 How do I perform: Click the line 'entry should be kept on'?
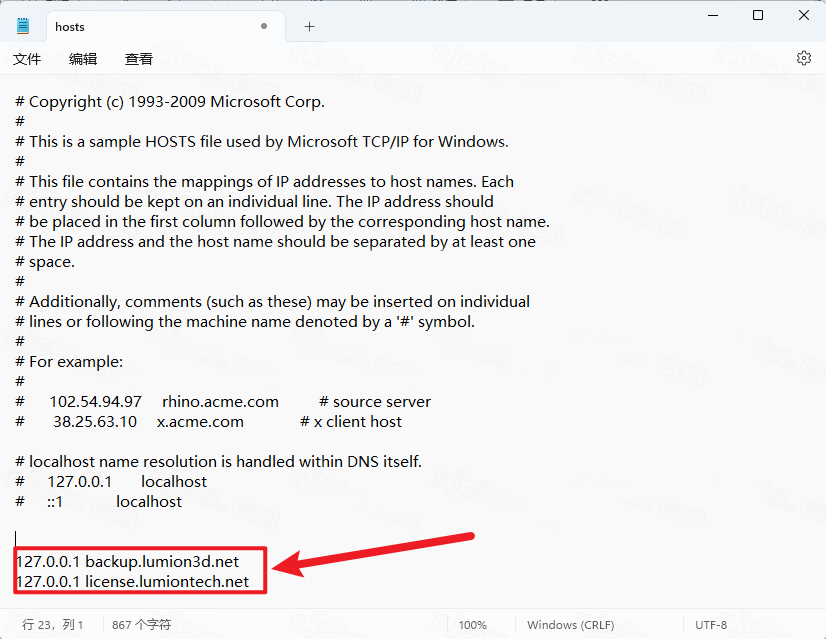254,202
